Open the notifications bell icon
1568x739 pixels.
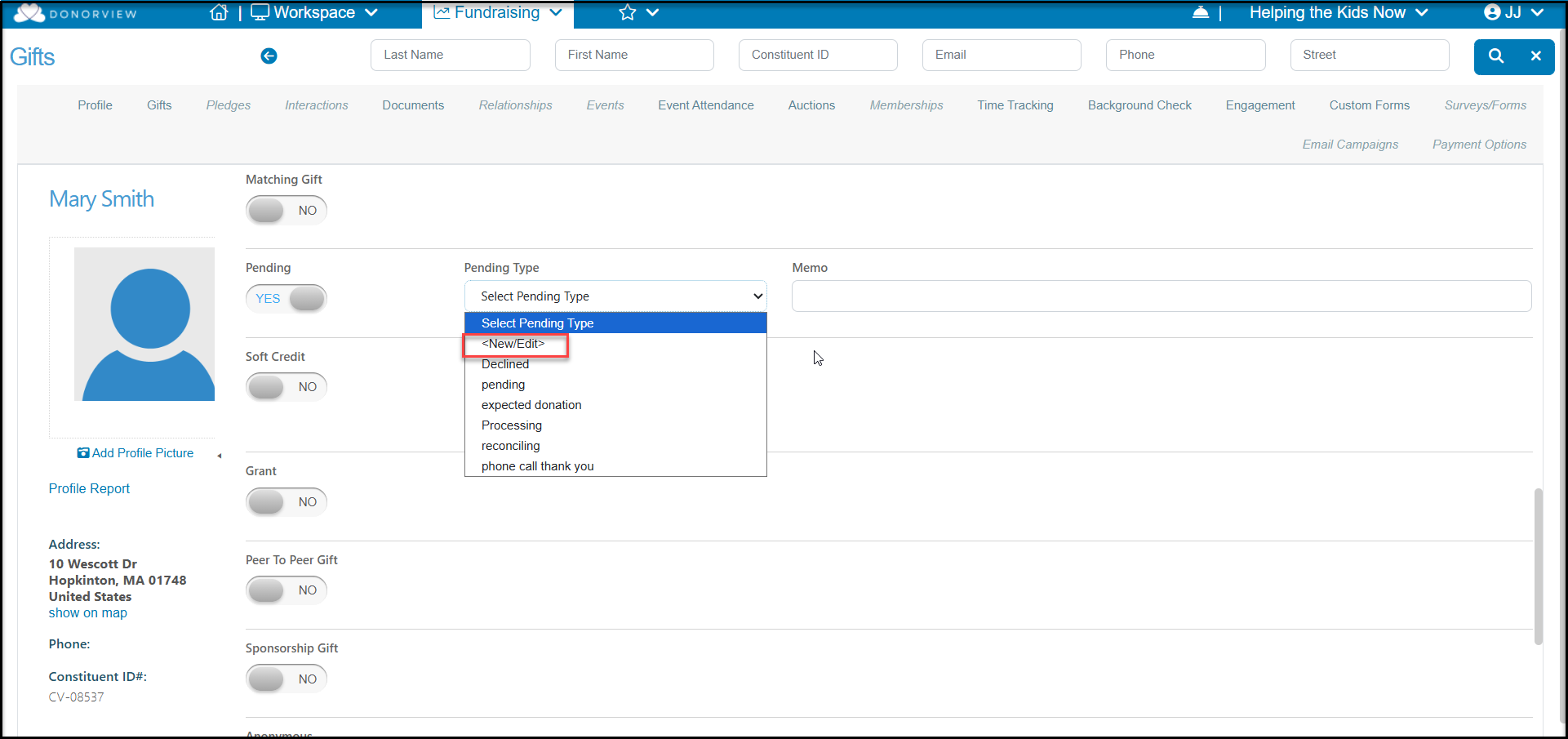coord(1201,12)
